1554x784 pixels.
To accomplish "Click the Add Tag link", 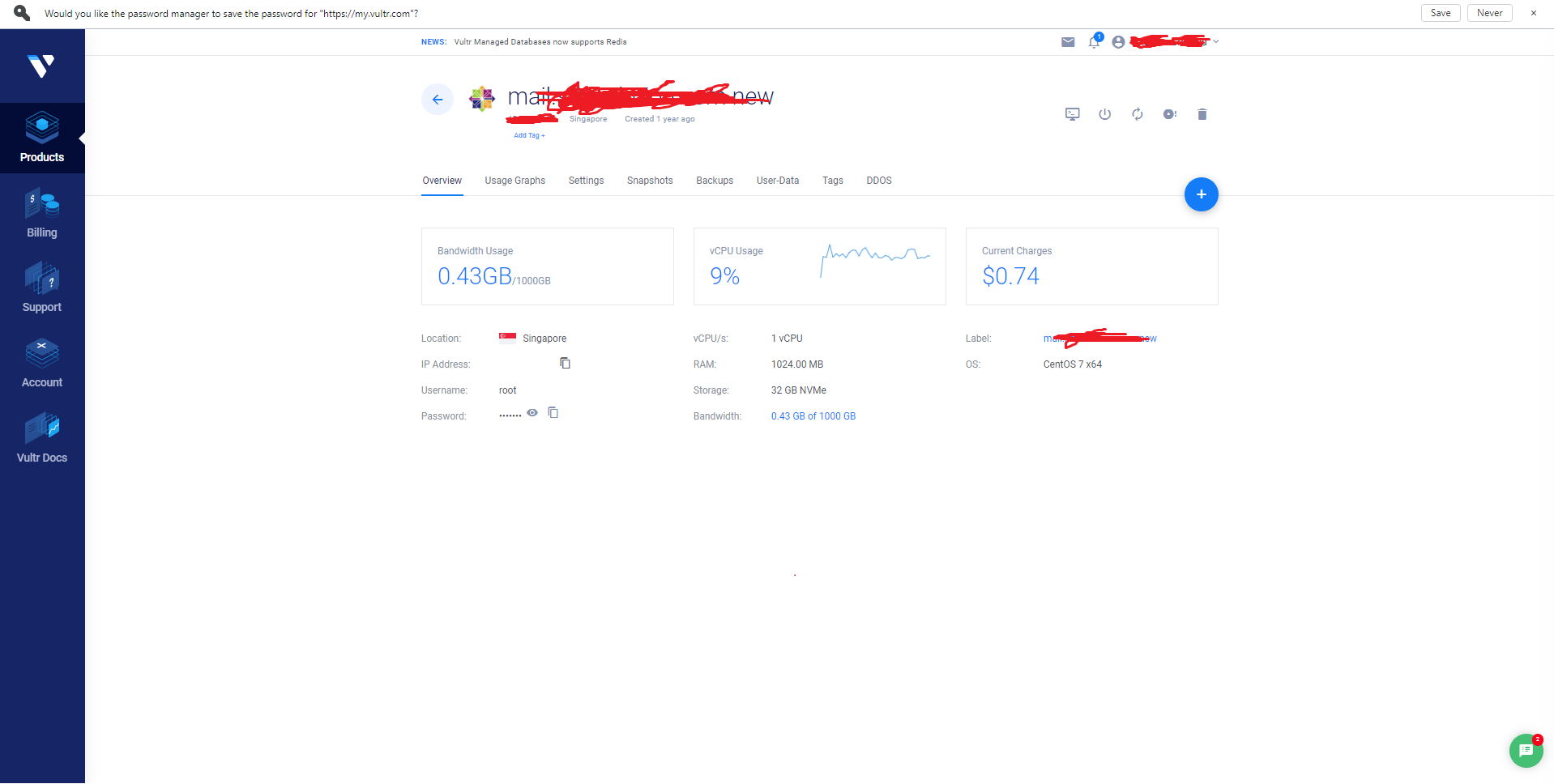I will [x=529, y=135].
